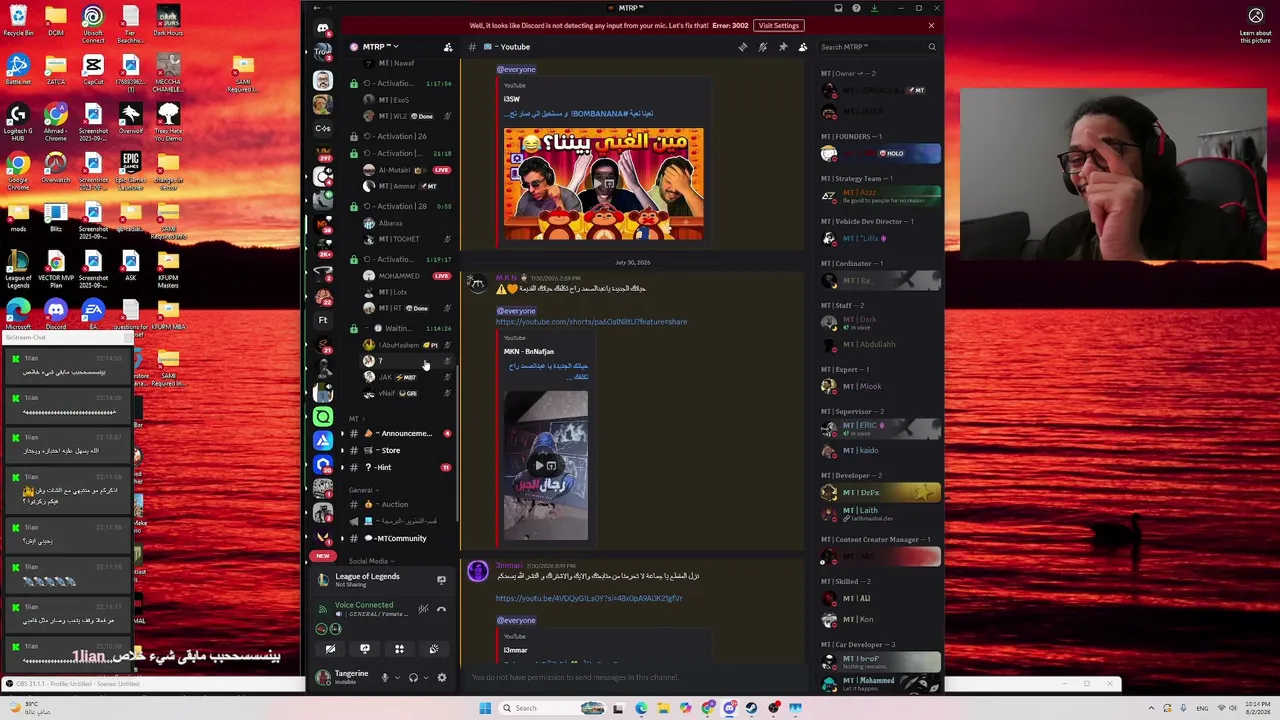Screen dimensions: 1280x720
Task: Toggle noise suppression in Voice Connected panel
Action: pos(423,609)
